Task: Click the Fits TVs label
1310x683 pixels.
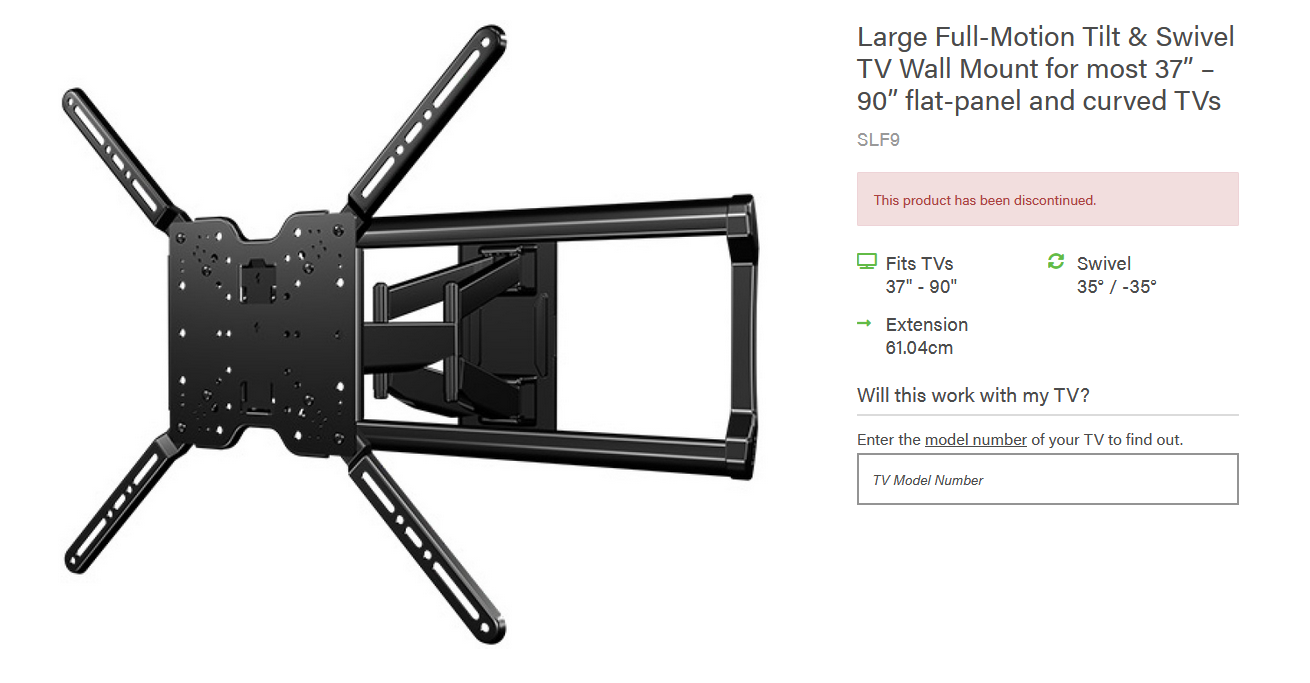Action: 919,264
